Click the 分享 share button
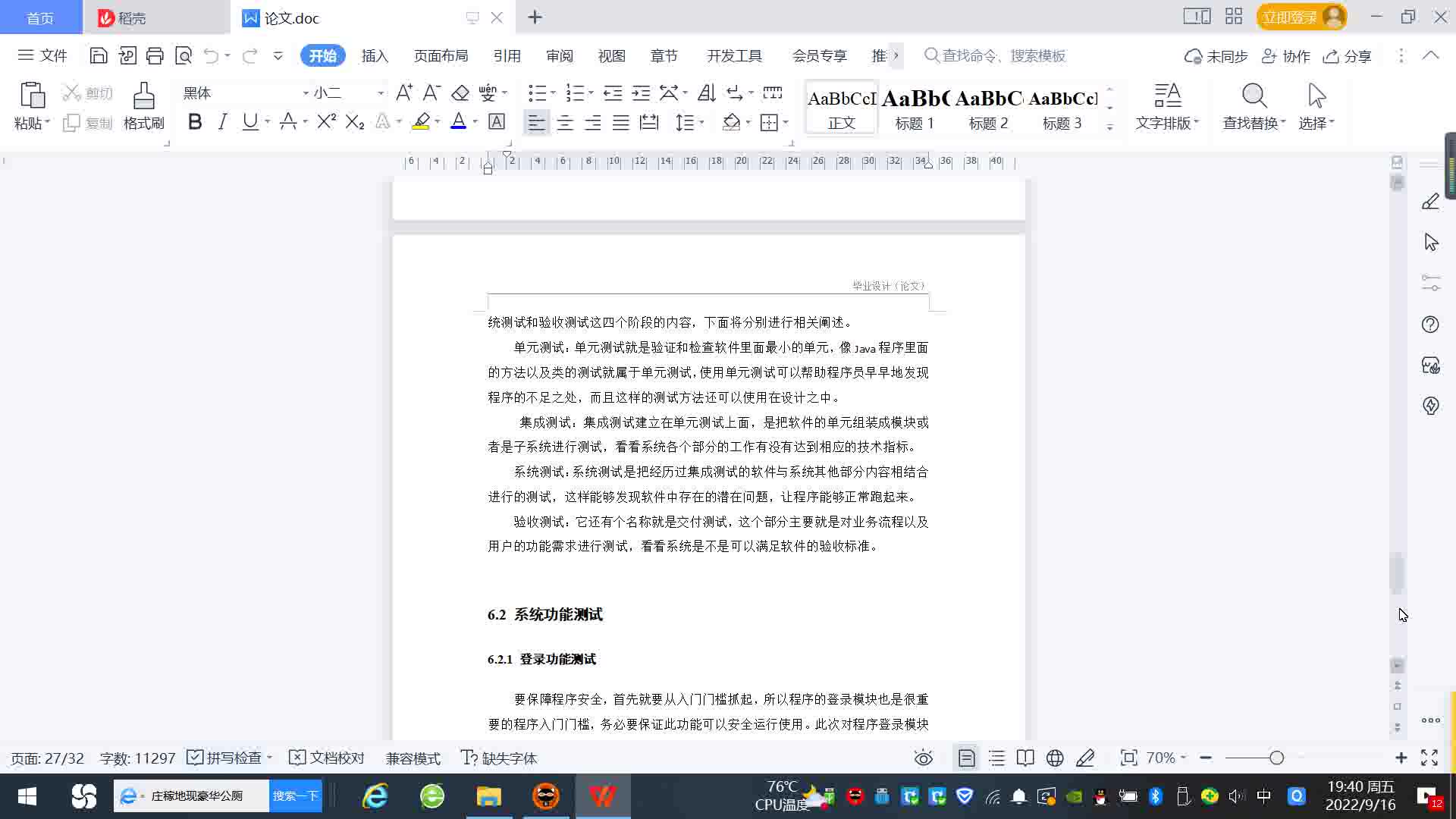The height and width of the screenshot is (819, 1456). click(x=1348, y=56)
